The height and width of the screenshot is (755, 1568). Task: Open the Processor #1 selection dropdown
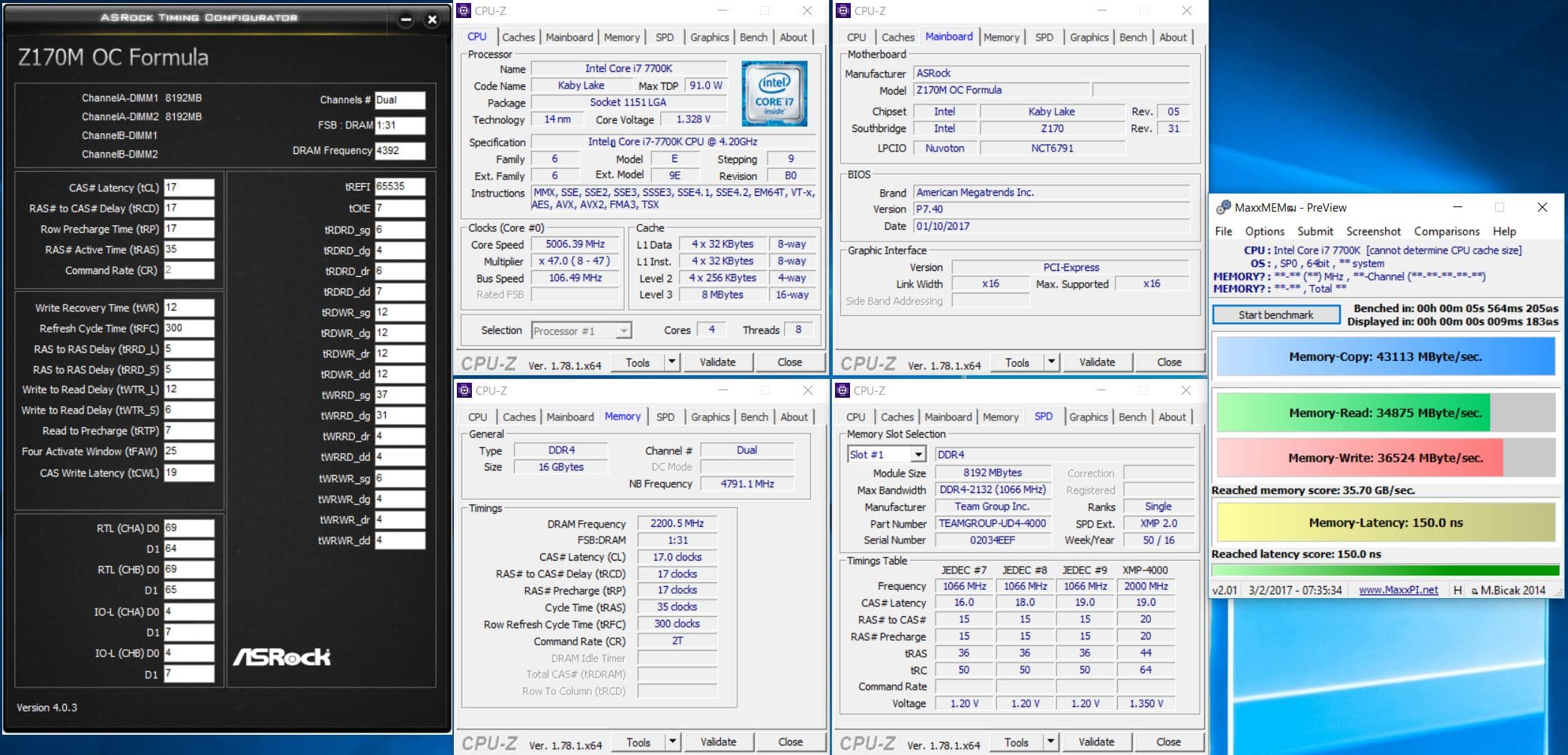click(x=623, y=331)
